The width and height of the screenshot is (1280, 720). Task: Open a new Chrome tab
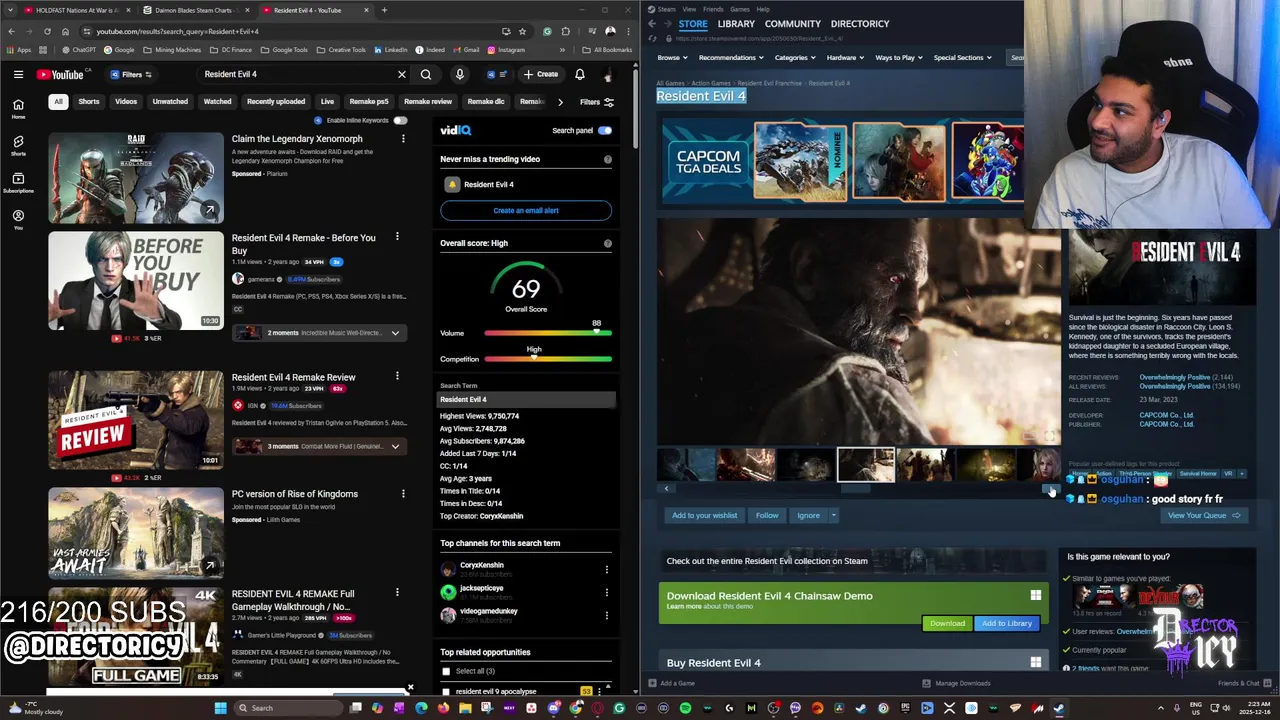384,10
